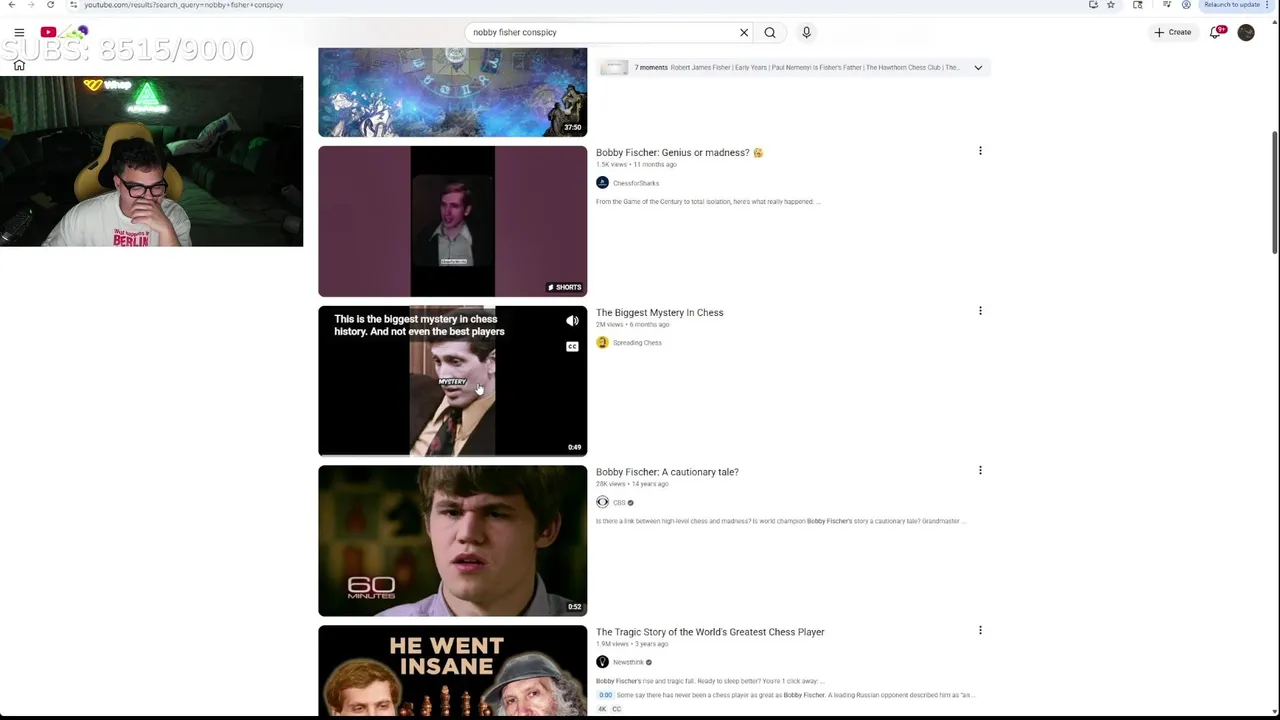
Task: Open Bobby Fischer: A cautionary tale? title
Action: pos(667,472)
